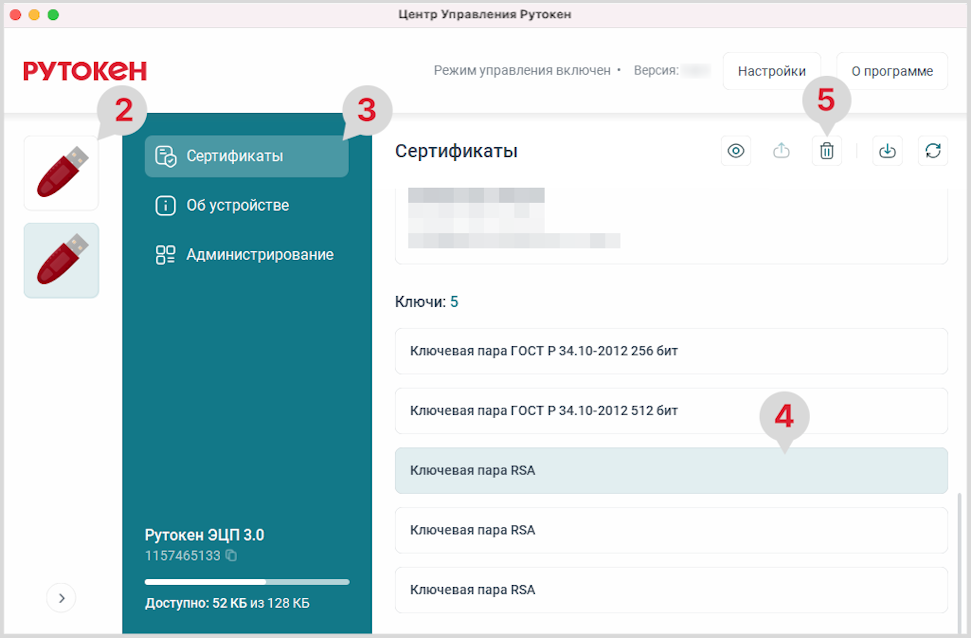Select the second highlighted Rutoken device

61,260
